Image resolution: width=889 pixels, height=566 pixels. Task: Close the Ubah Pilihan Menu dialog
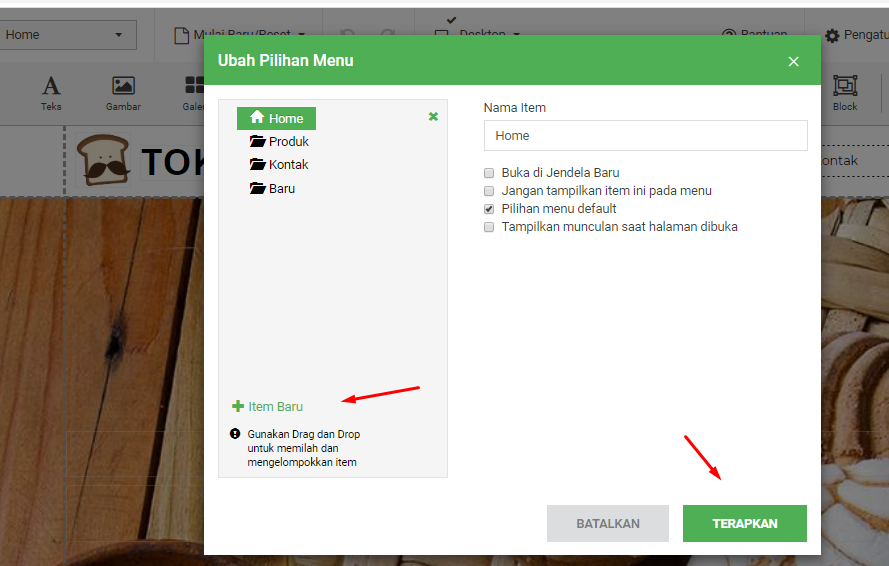793,61
